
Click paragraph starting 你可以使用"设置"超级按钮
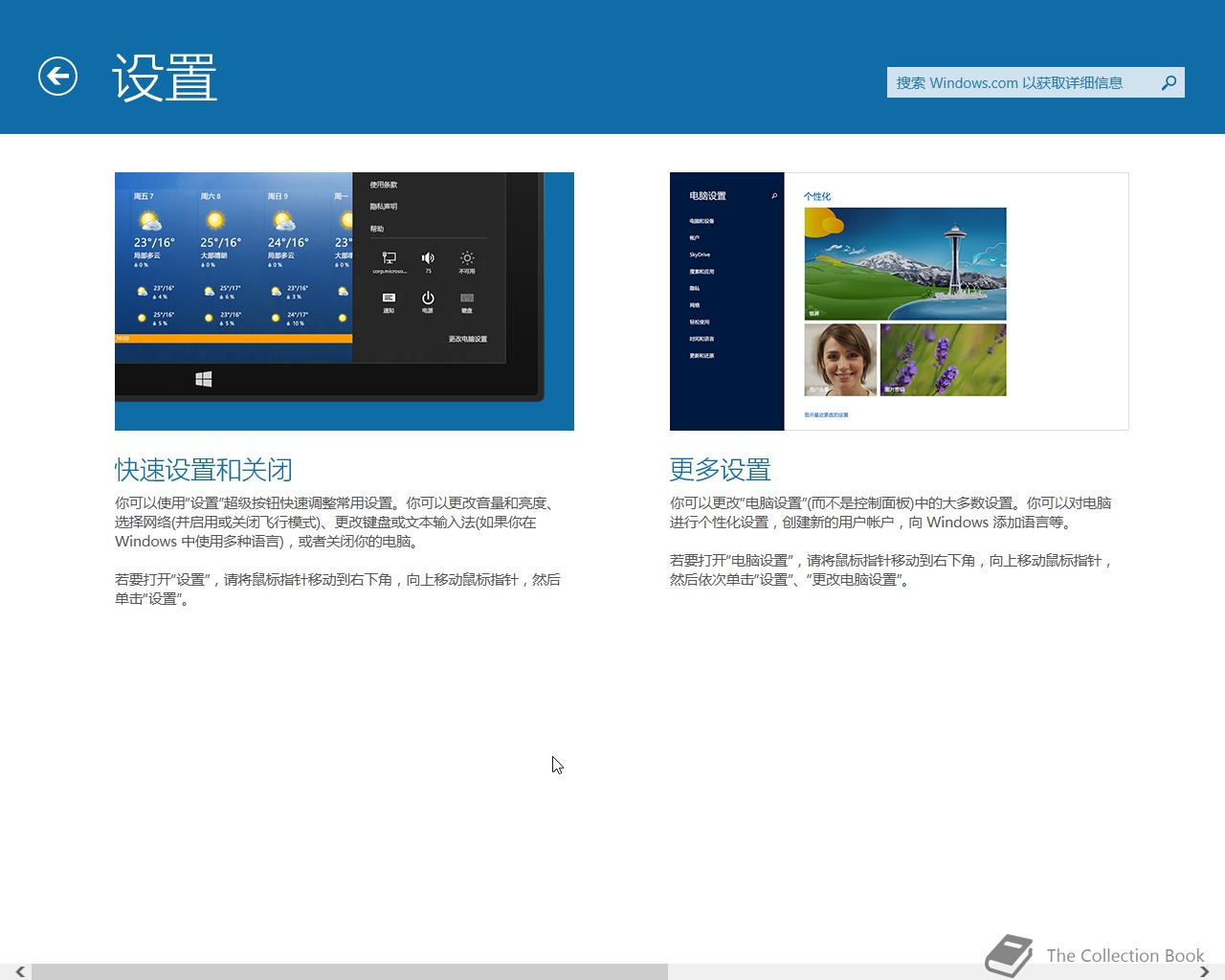(337, 522)
